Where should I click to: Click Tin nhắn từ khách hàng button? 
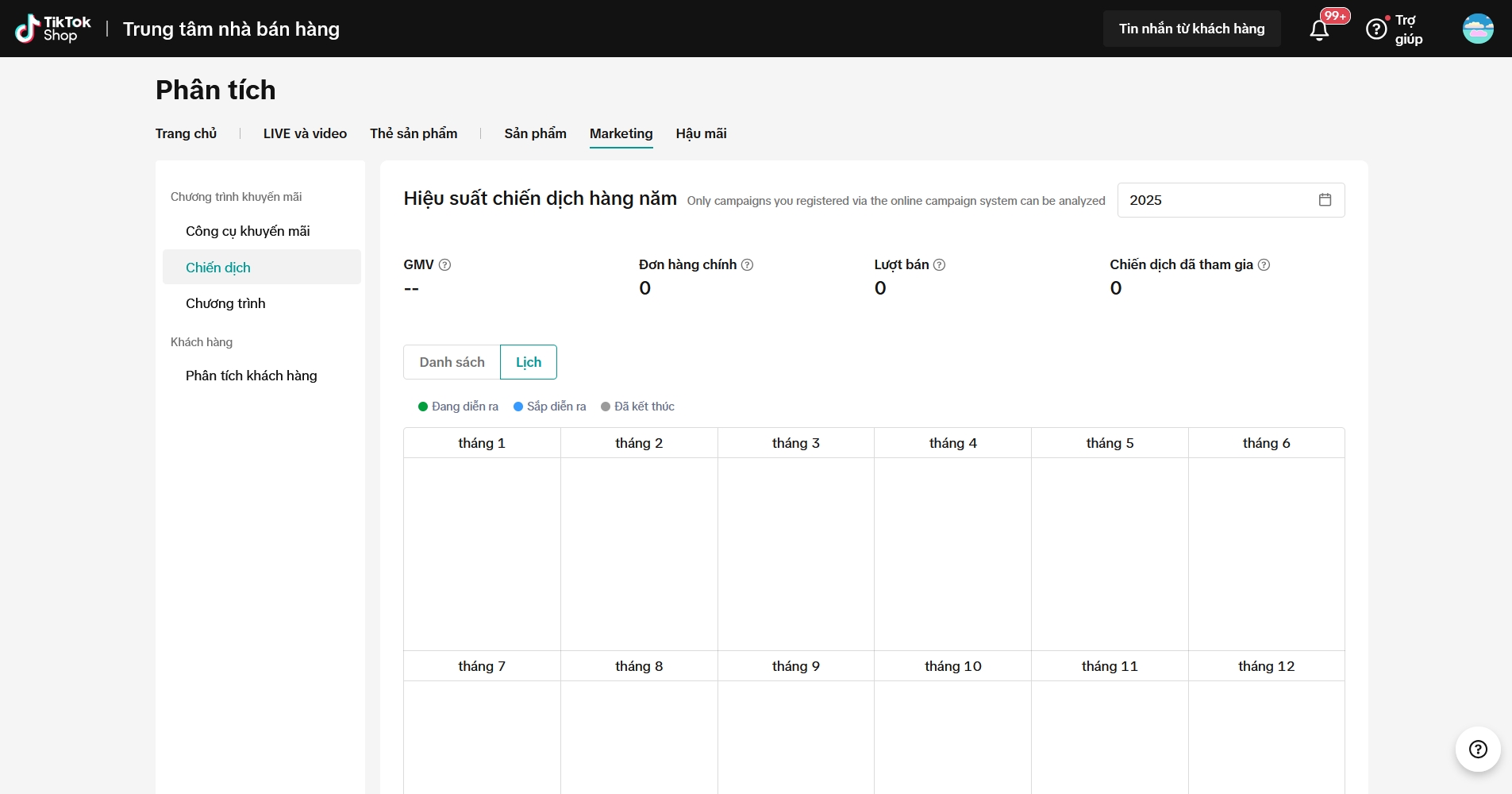[x=1191, y=29]
